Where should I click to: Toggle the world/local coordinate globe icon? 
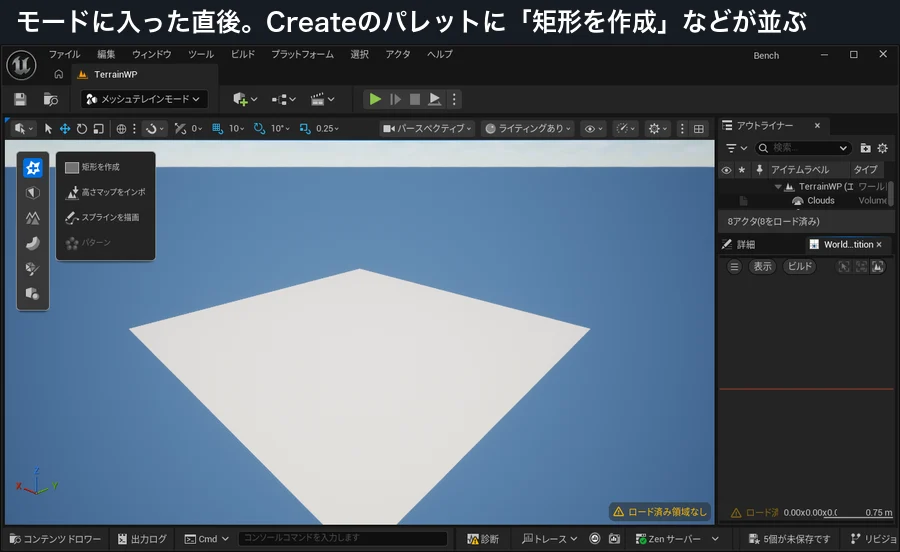121,129
